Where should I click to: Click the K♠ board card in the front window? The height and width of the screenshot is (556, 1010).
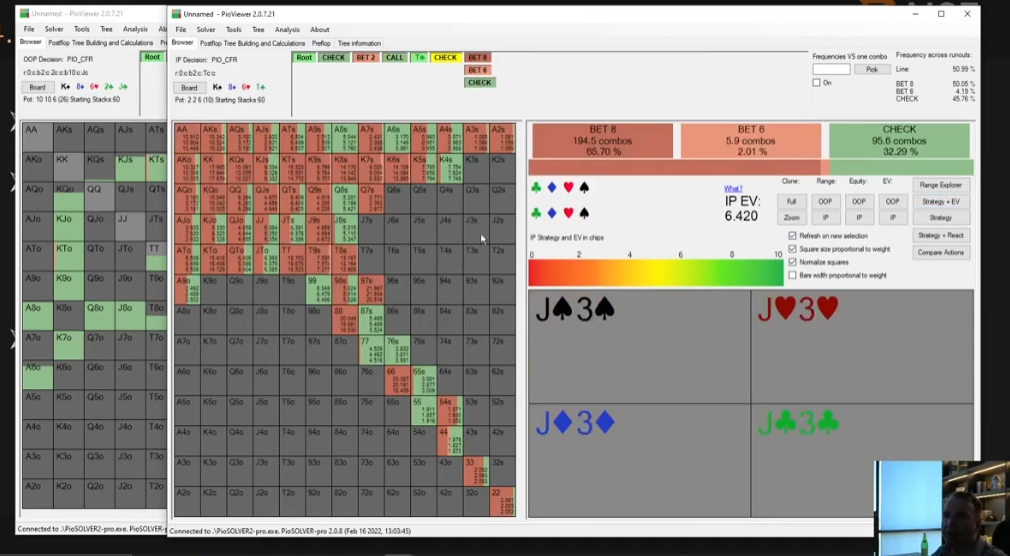tap(217, 87)
